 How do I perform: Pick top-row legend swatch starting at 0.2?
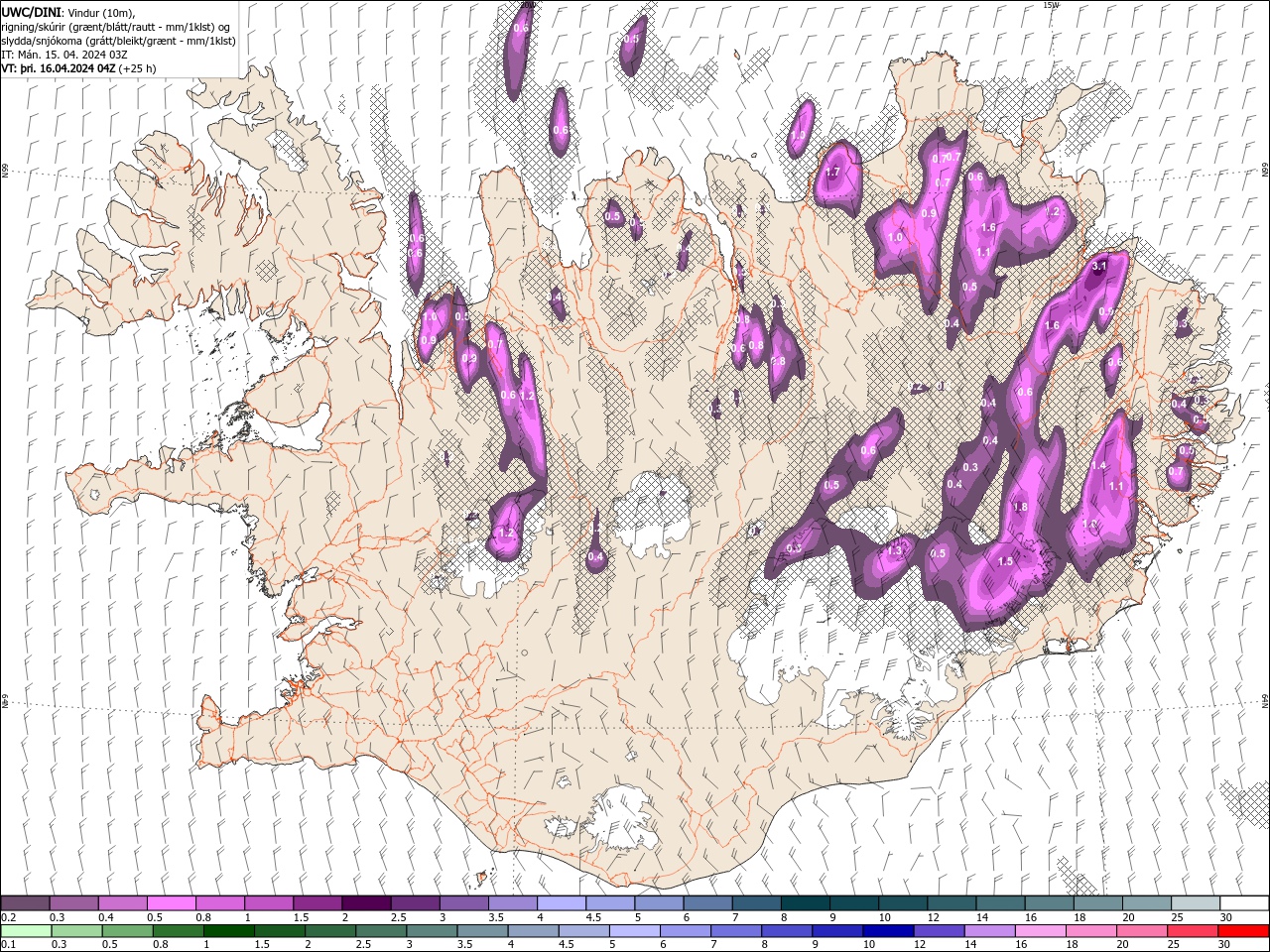[x=25, y=903]
